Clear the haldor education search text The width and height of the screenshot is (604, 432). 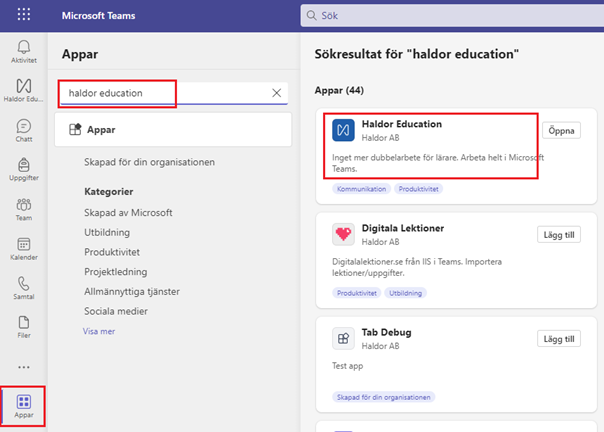click(276, 93)
